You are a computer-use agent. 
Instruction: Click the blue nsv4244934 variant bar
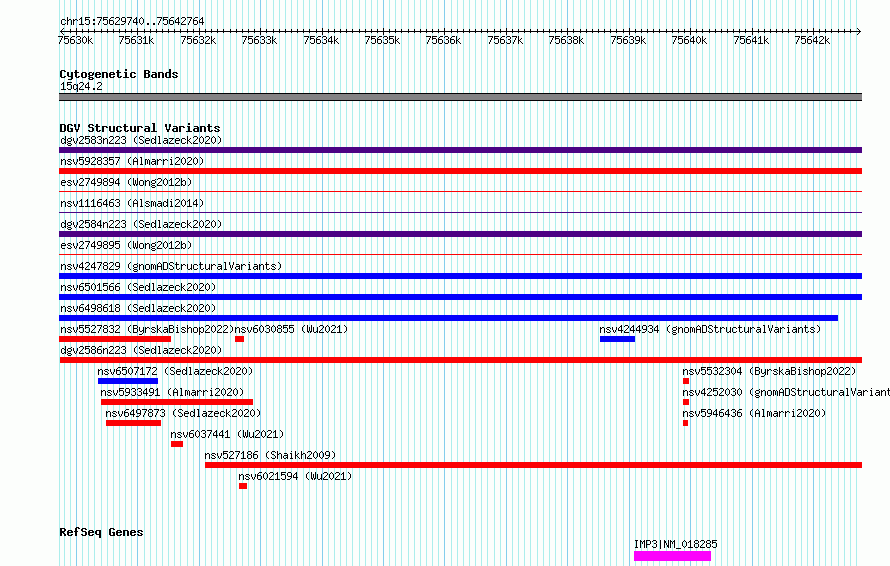[x=618, y=339]
